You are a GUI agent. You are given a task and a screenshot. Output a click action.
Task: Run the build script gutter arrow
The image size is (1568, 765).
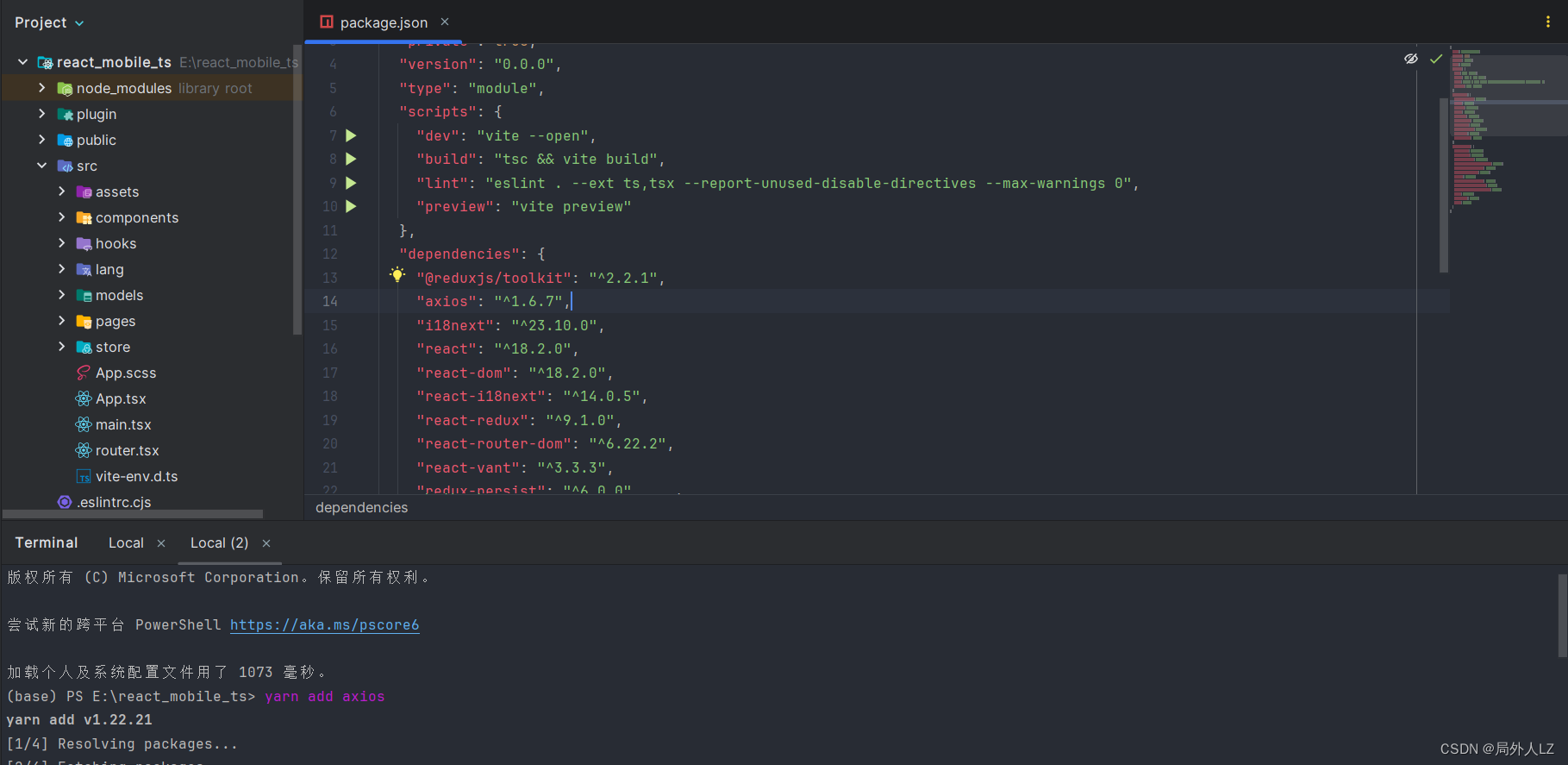pyautogui.click(x=351, y=159)
